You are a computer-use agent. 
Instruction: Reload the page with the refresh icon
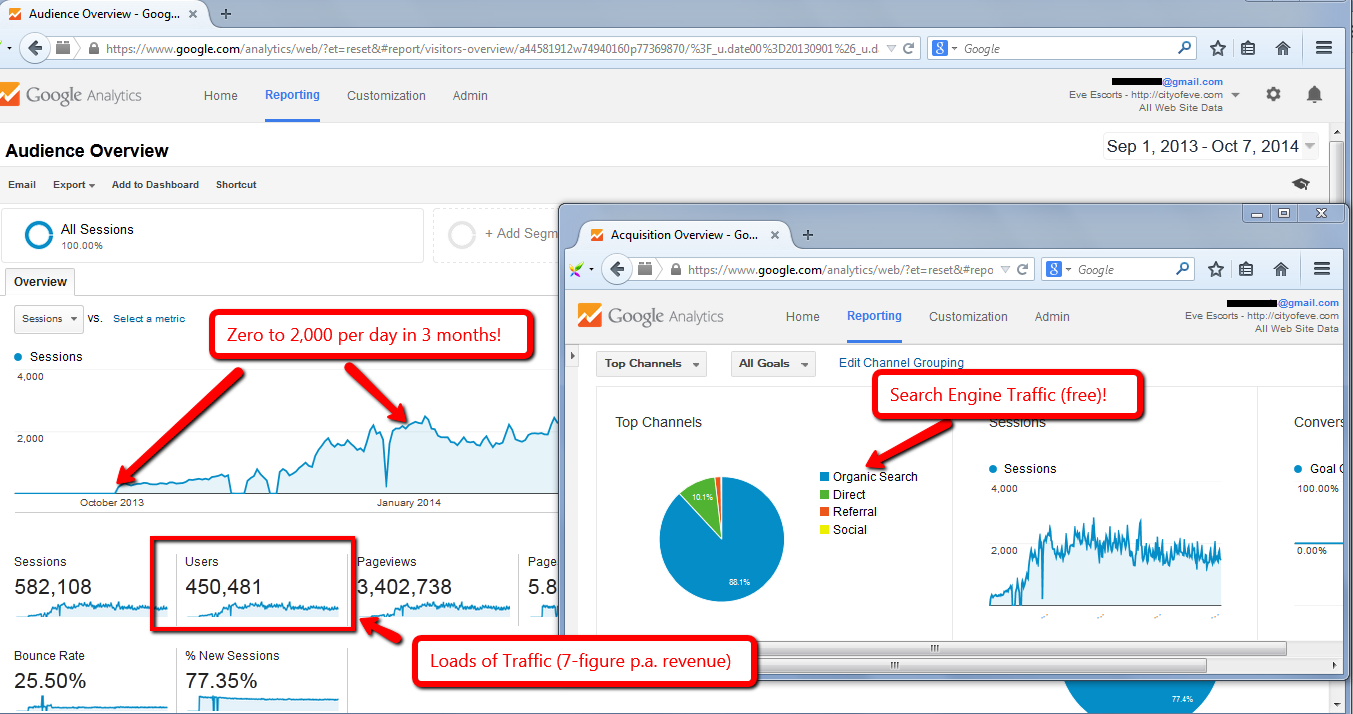pos(906,47)
